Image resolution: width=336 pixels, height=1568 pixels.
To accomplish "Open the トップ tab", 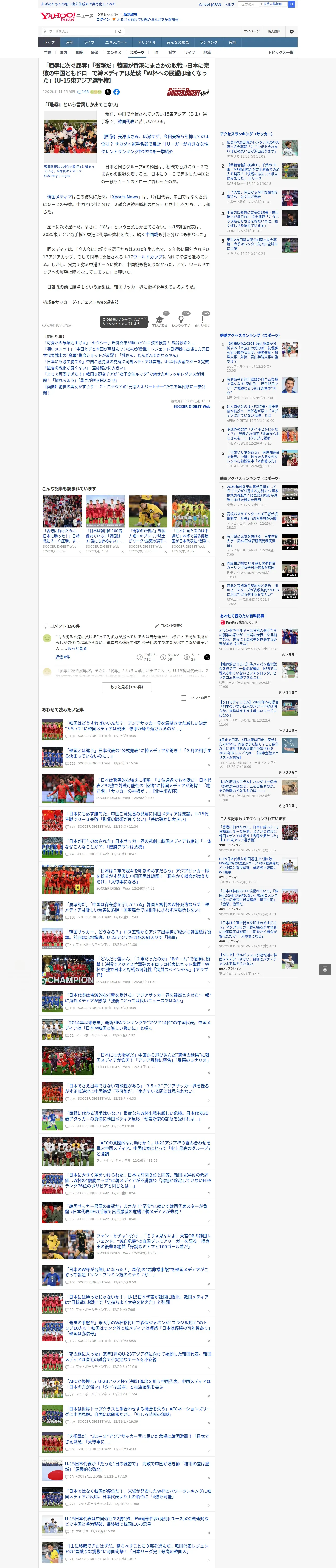I will pos(49,42).
